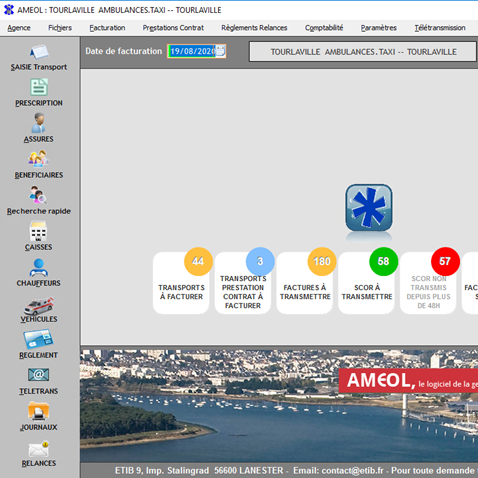Click the AMEOL title bar app icon
This screenshot has width=478, height=478.
(9, 10)
